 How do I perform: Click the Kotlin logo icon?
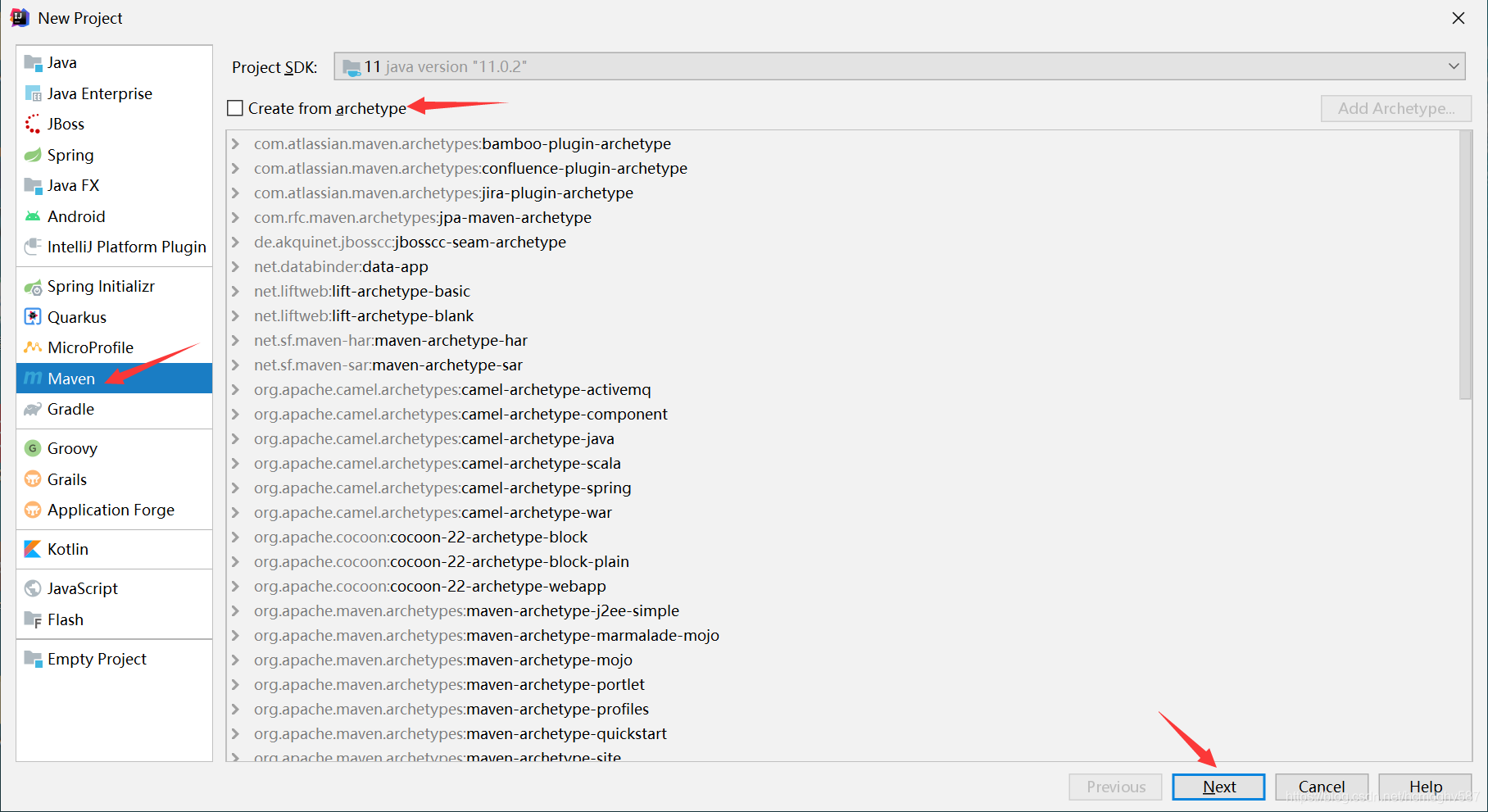pos(33,549)
